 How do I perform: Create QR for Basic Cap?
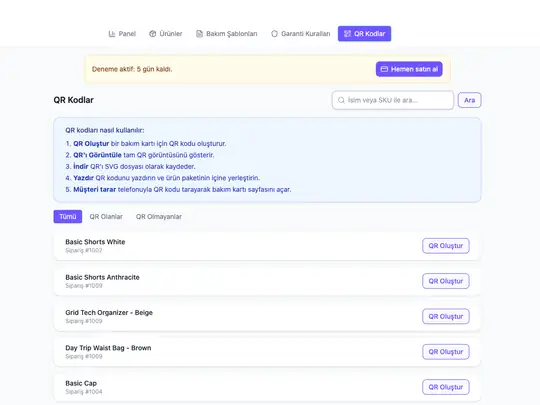[446, 387]
